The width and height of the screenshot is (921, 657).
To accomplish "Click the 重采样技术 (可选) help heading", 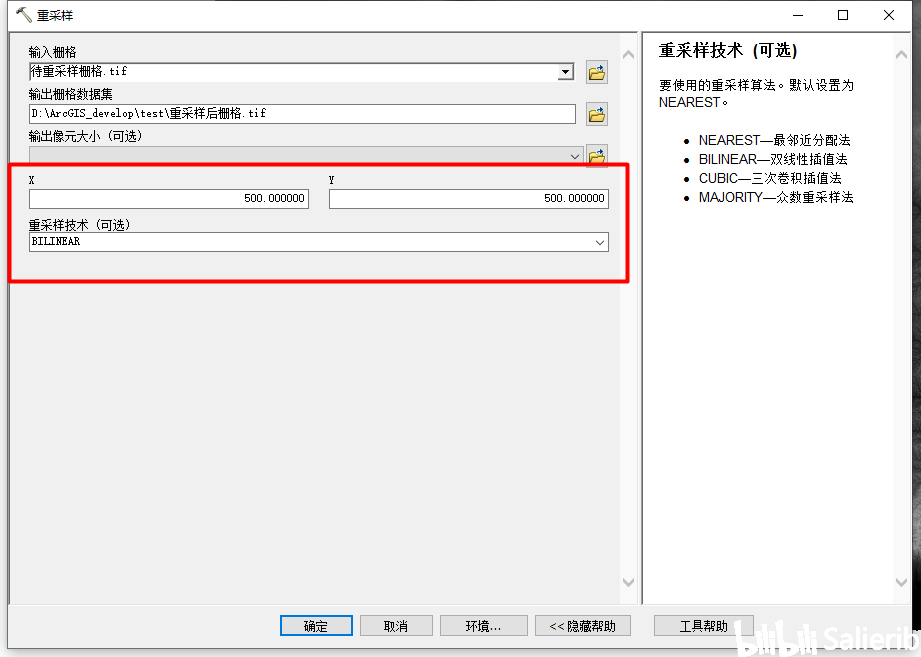I will (x=728, y=50).
